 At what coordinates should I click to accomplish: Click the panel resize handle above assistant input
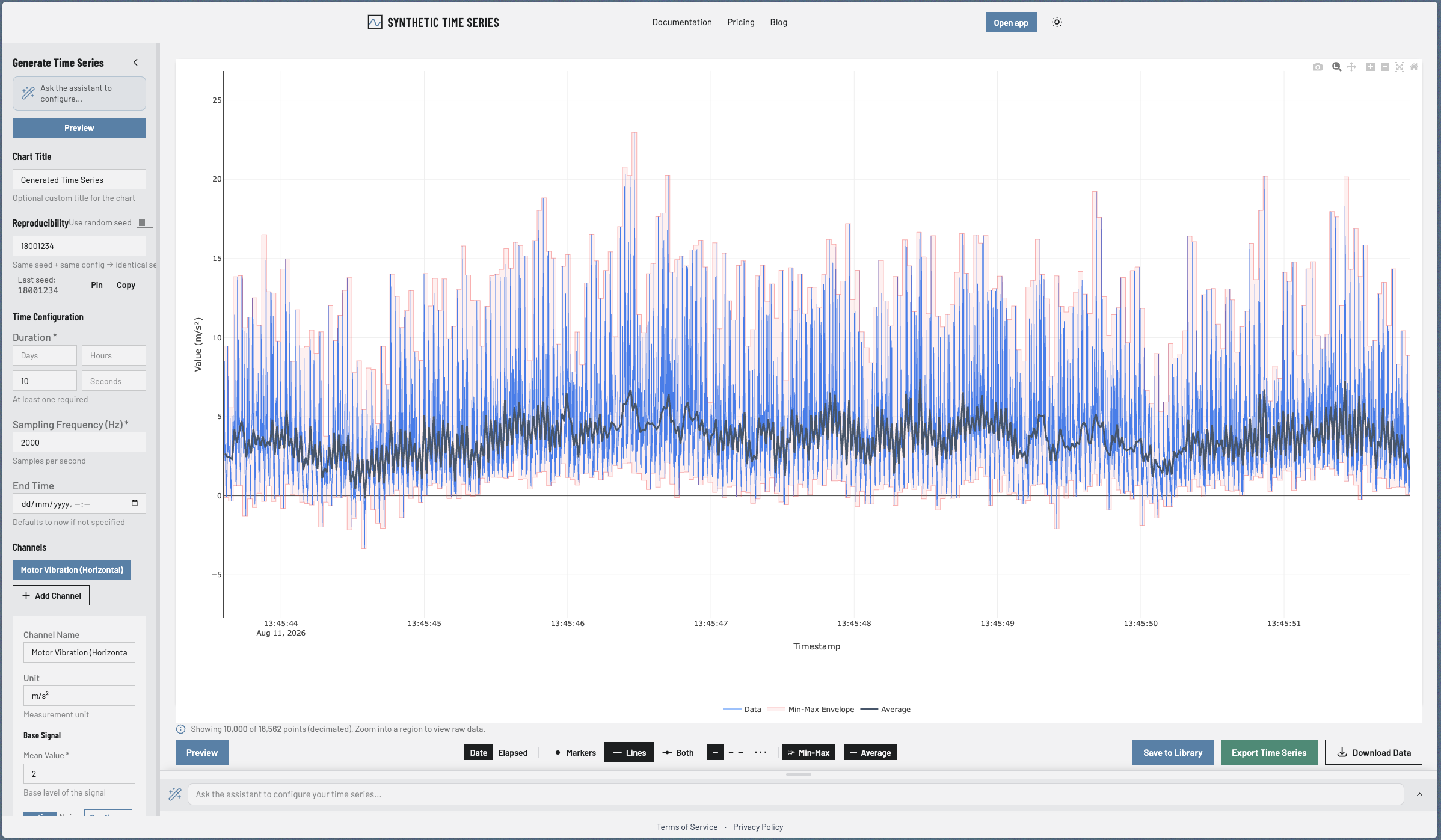click(x=799, y=774)
